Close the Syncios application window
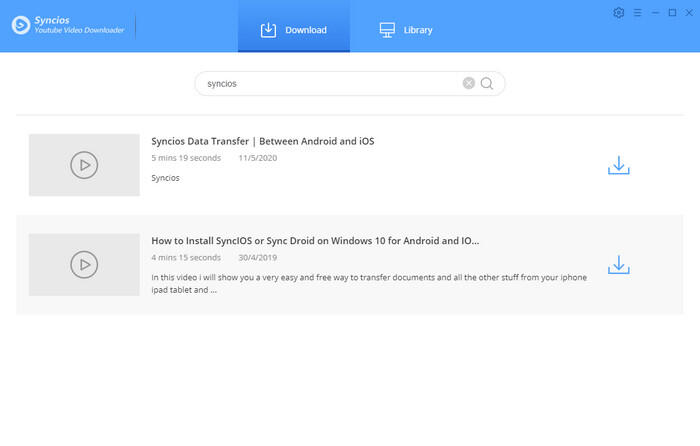Screen dimensions: 700x446 tap(688, 13)
